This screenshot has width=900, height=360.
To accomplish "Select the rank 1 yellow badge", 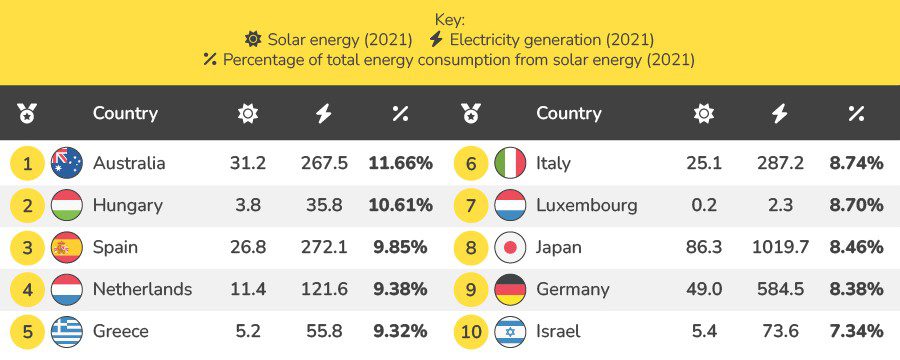I will (x=27, y=163).
